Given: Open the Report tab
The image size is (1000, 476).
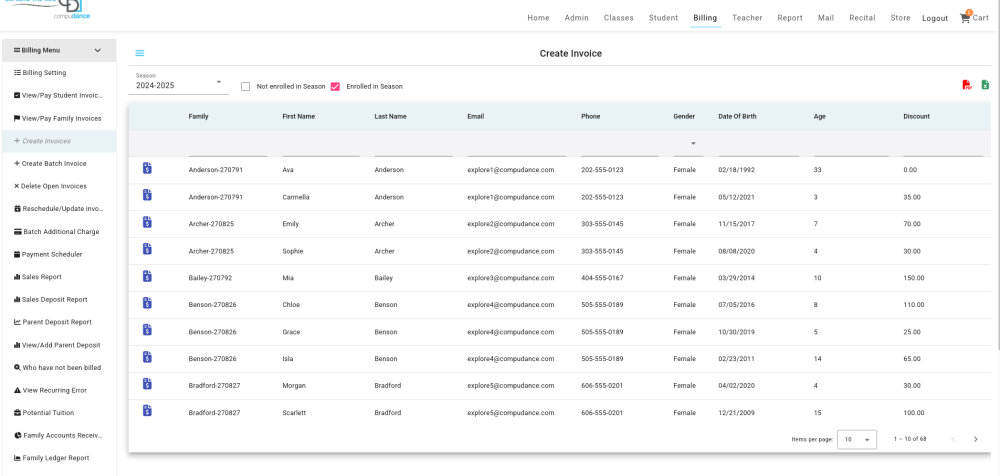Looking at the screenshot, I should tap(790, 18).
